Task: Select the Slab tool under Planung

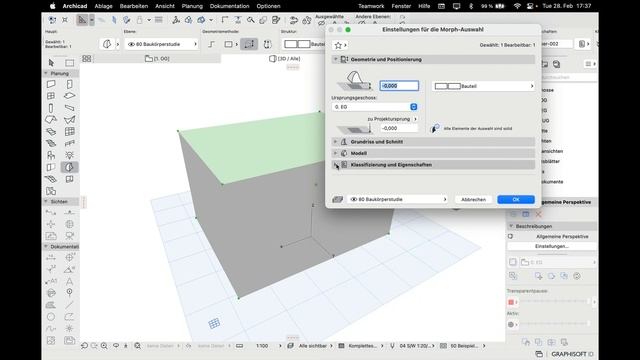Action: pos(69,96)
